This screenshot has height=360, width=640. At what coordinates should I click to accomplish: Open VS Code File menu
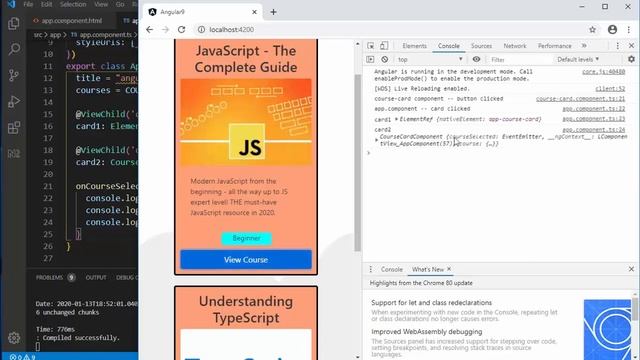(28, 4)
